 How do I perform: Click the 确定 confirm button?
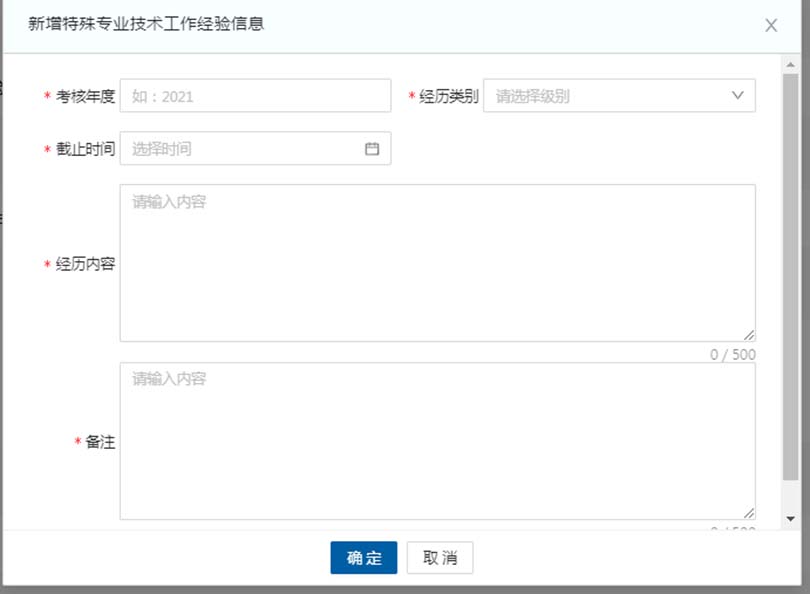363,558
